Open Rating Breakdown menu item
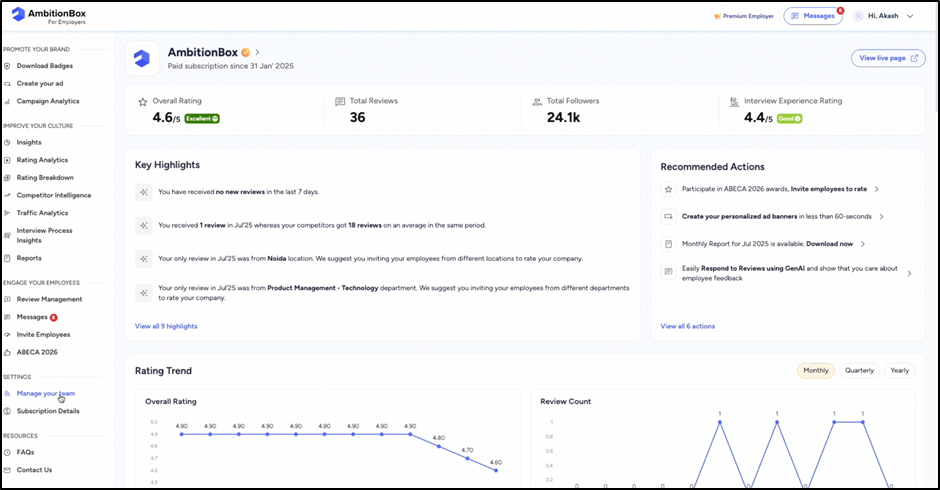Viewport: 940px width, 490px height. click(x=45, y=177)
